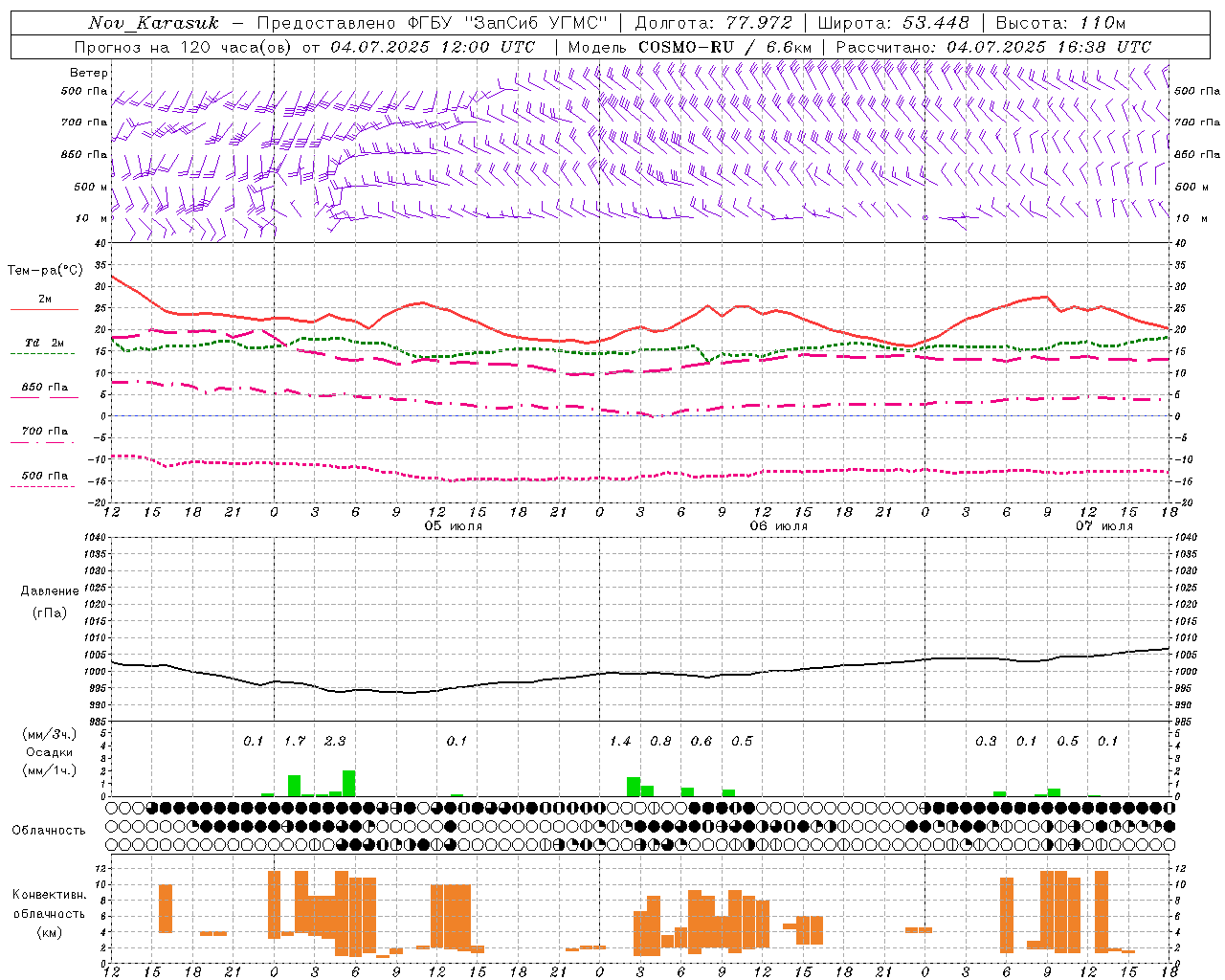Click the 0.8 precipitation total value
This screenshot has width=1225, height=980.
coord(660,742)
